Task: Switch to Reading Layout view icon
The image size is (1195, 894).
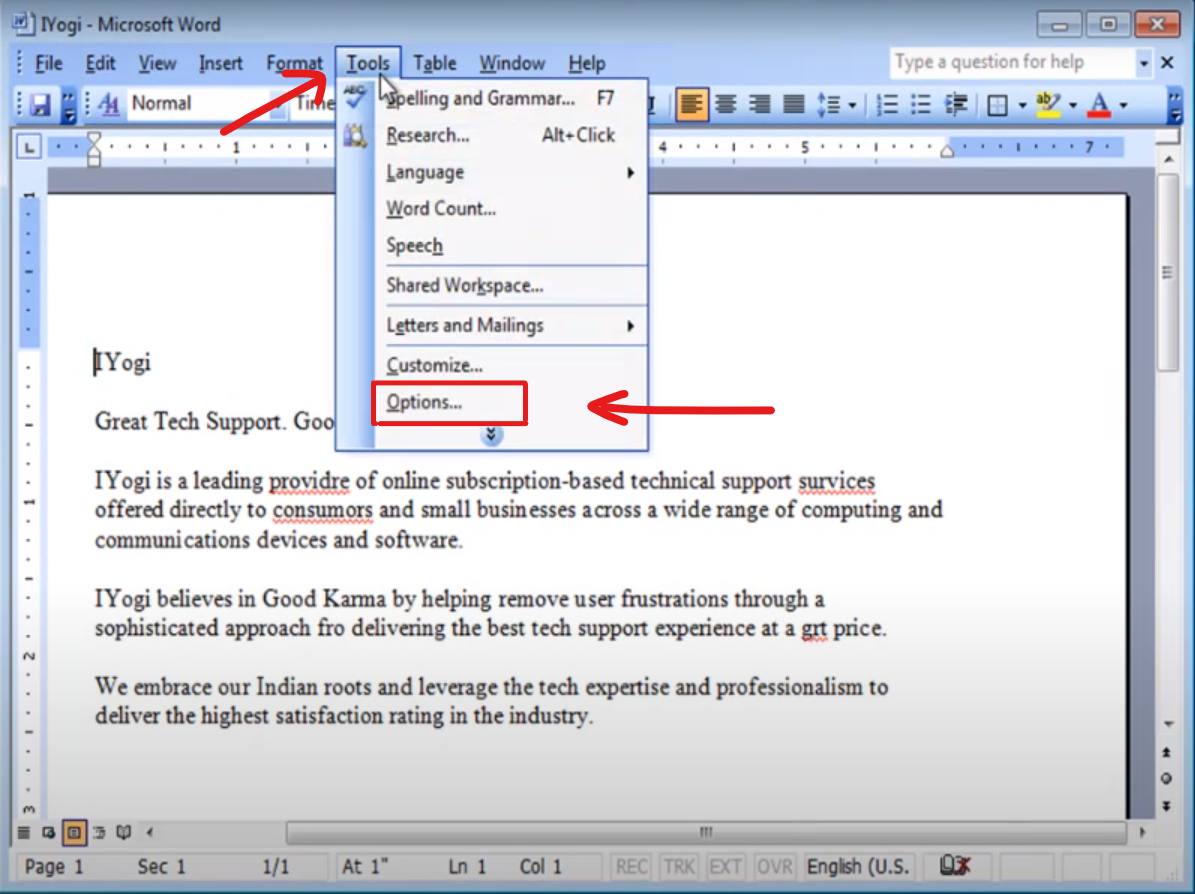Action: 123,832
